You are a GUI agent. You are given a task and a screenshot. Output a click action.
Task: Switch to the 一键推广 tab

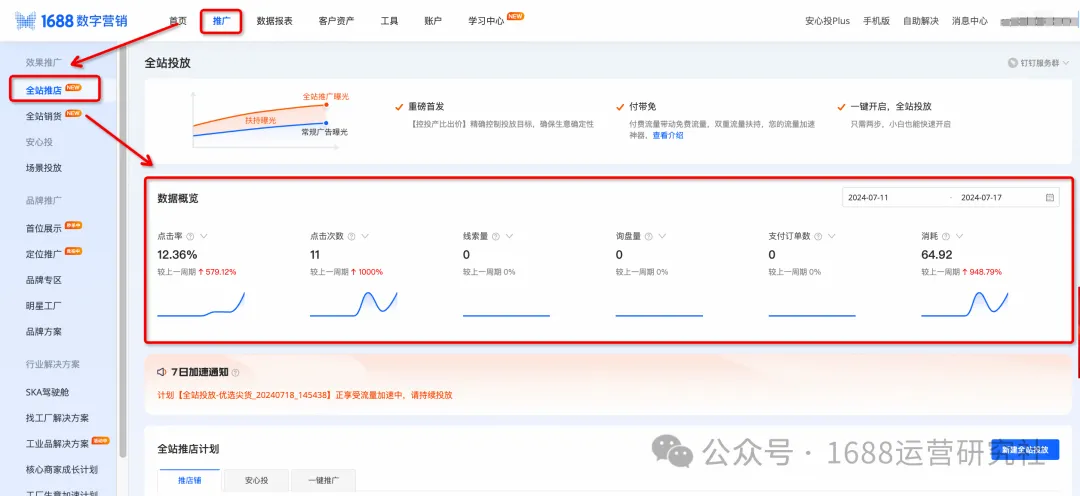pyautogui.click(x=323, y=480)
